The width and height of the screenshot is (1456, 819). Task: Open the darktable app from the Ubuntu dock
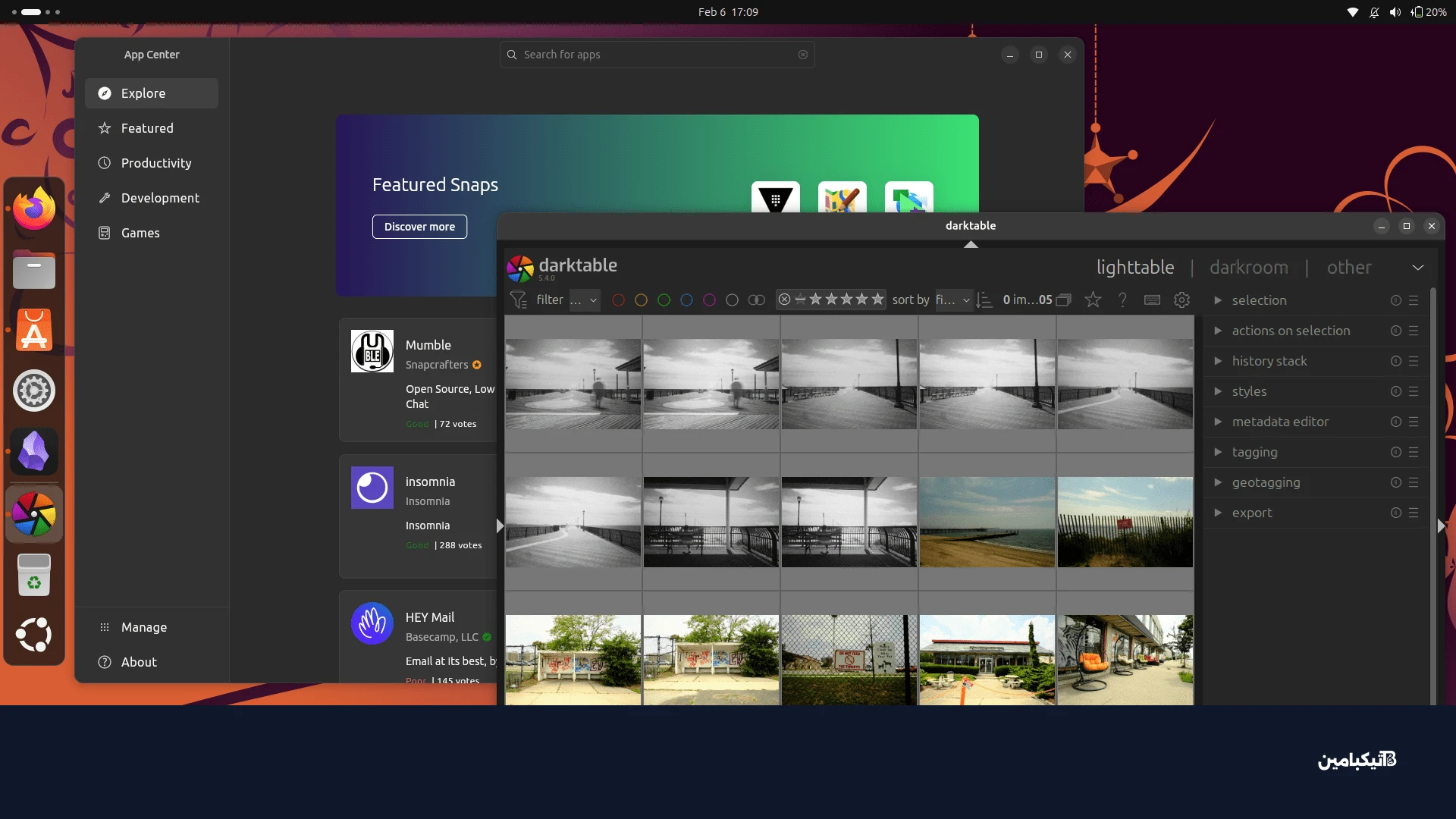click(x=34, y=514)
